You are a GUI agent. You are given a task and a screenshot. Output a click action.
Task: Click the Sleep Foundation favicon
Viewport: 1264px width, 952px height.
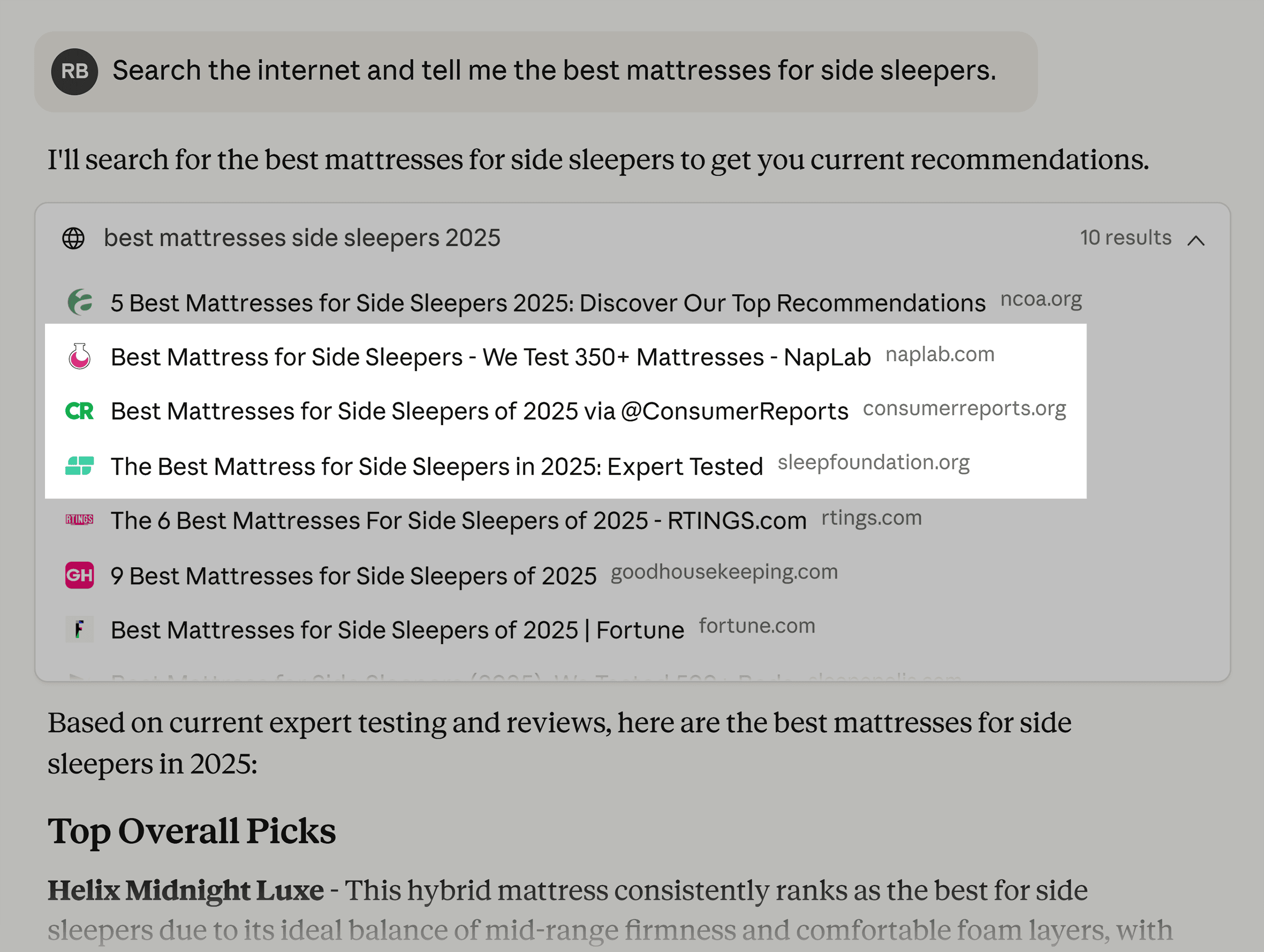(79, 466)
